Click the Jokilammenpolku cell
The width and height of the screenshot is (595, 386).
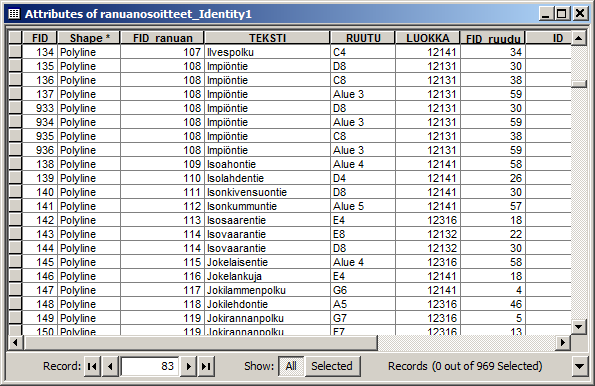(x=267, y=290)
